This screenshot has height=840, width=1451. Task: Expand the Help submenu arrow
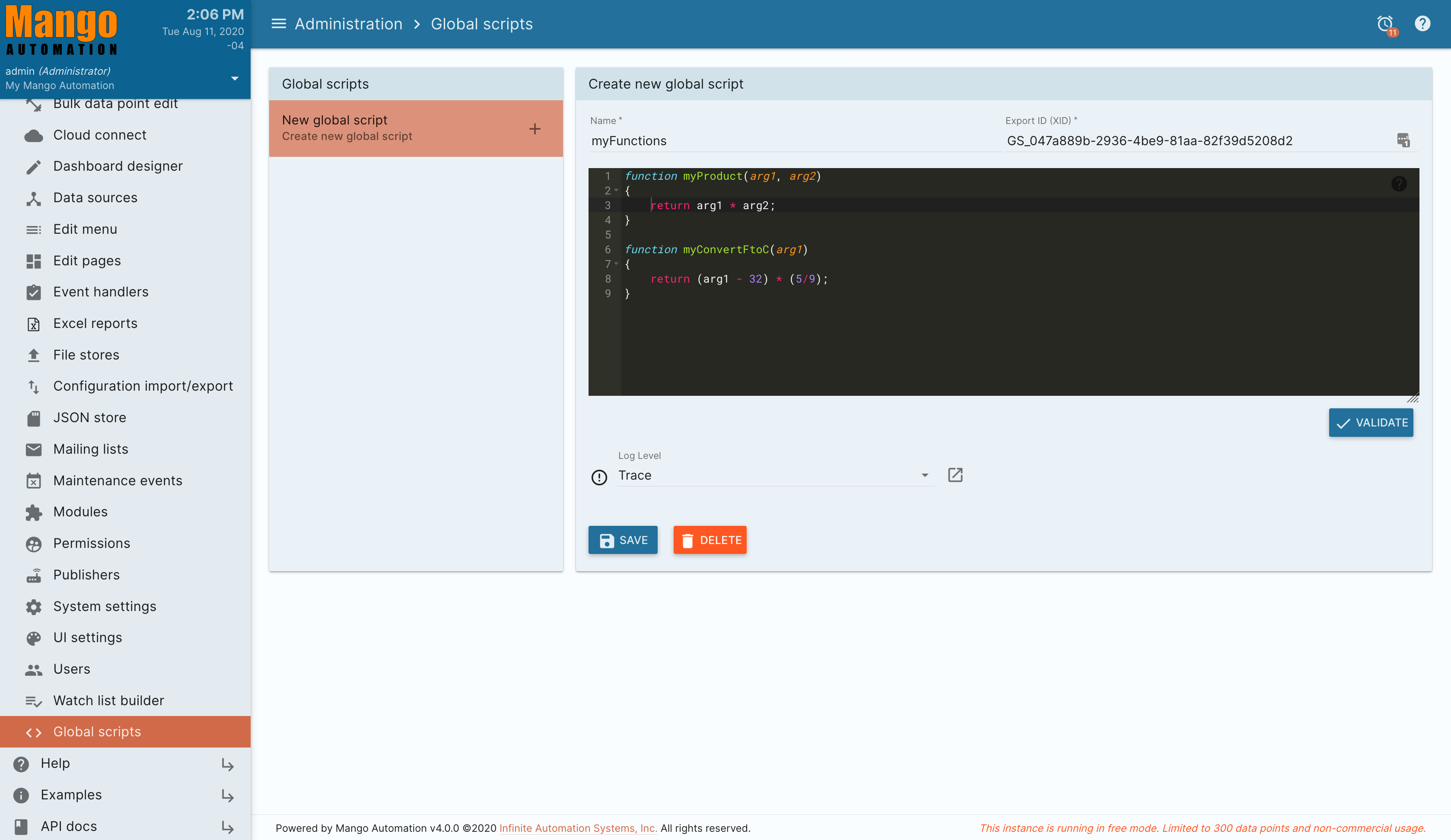click(x=227, y=764)
